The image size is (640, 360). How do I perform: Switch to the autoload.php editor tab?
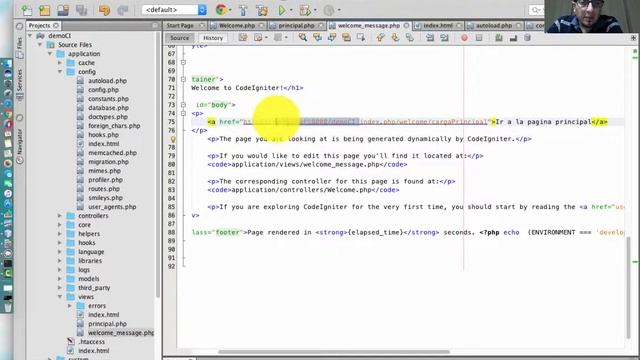pyautogui.click(x=493, y=25)
